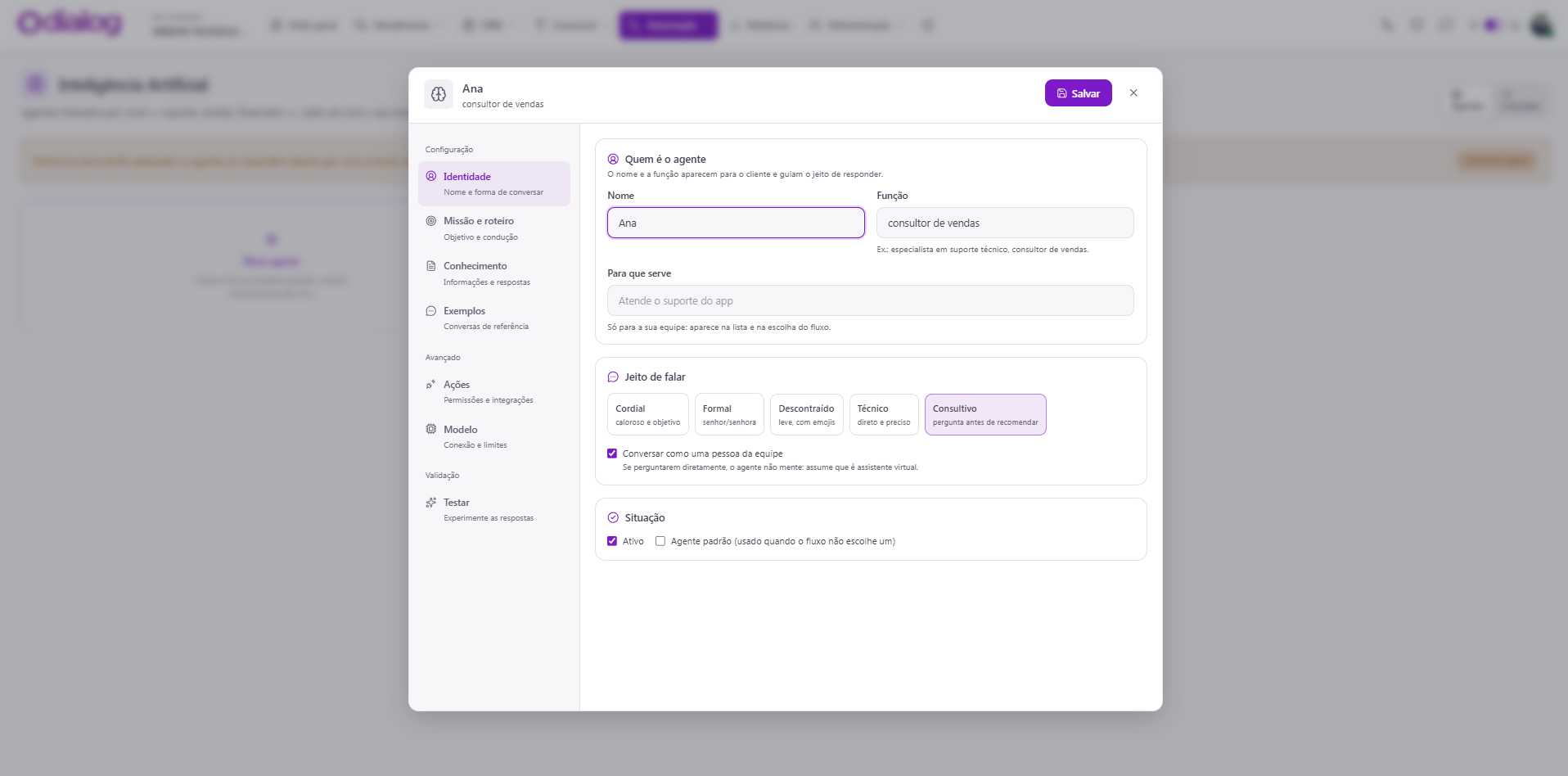The image size is (1568, 776).
Task: Uncheck Conversar como uma pessoa da equipe
Action: click(612, 453)
